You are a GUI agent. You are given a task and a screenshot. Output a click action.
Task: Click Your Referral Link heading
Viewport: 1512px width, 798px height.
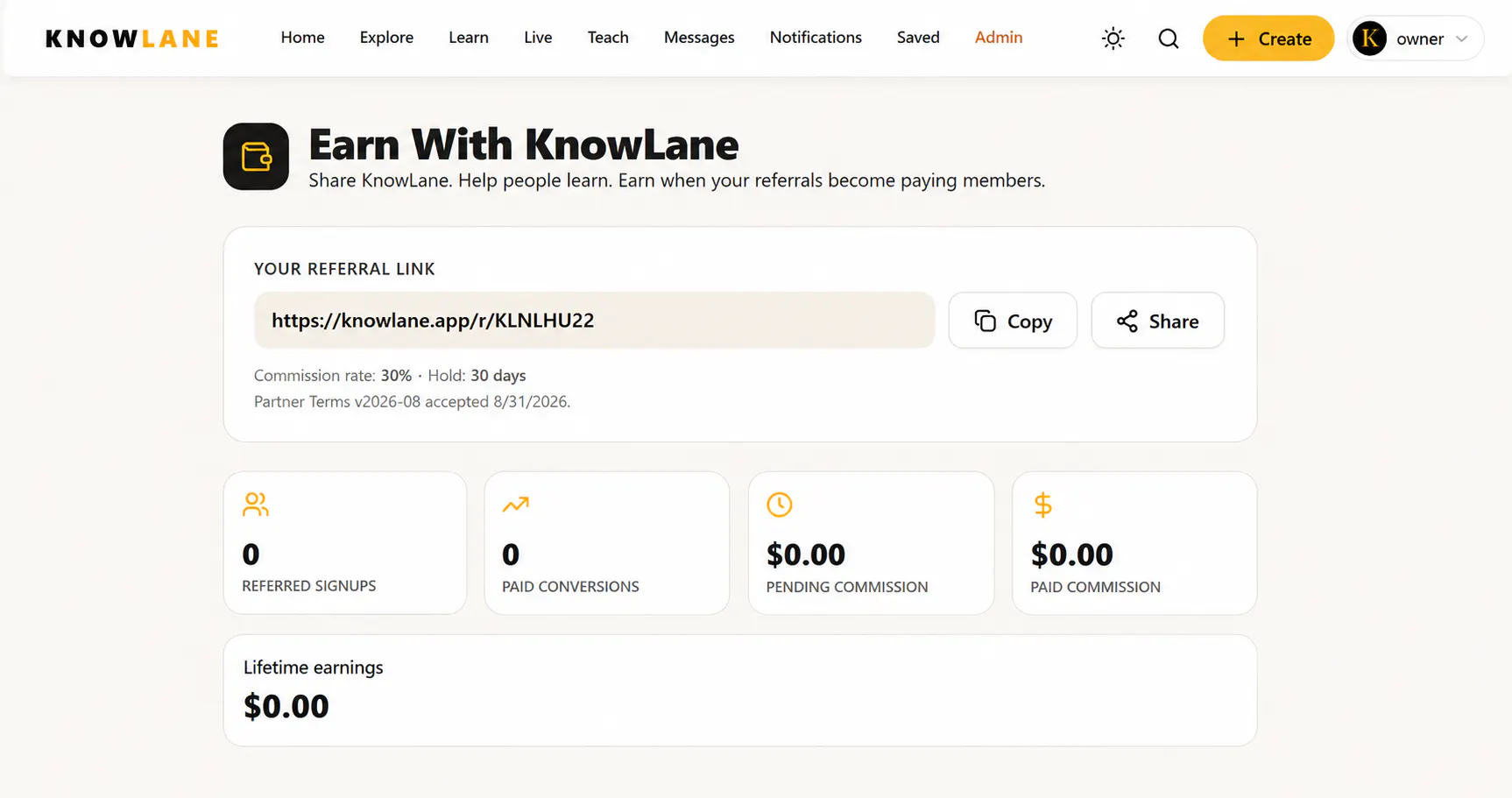point(344,269)
